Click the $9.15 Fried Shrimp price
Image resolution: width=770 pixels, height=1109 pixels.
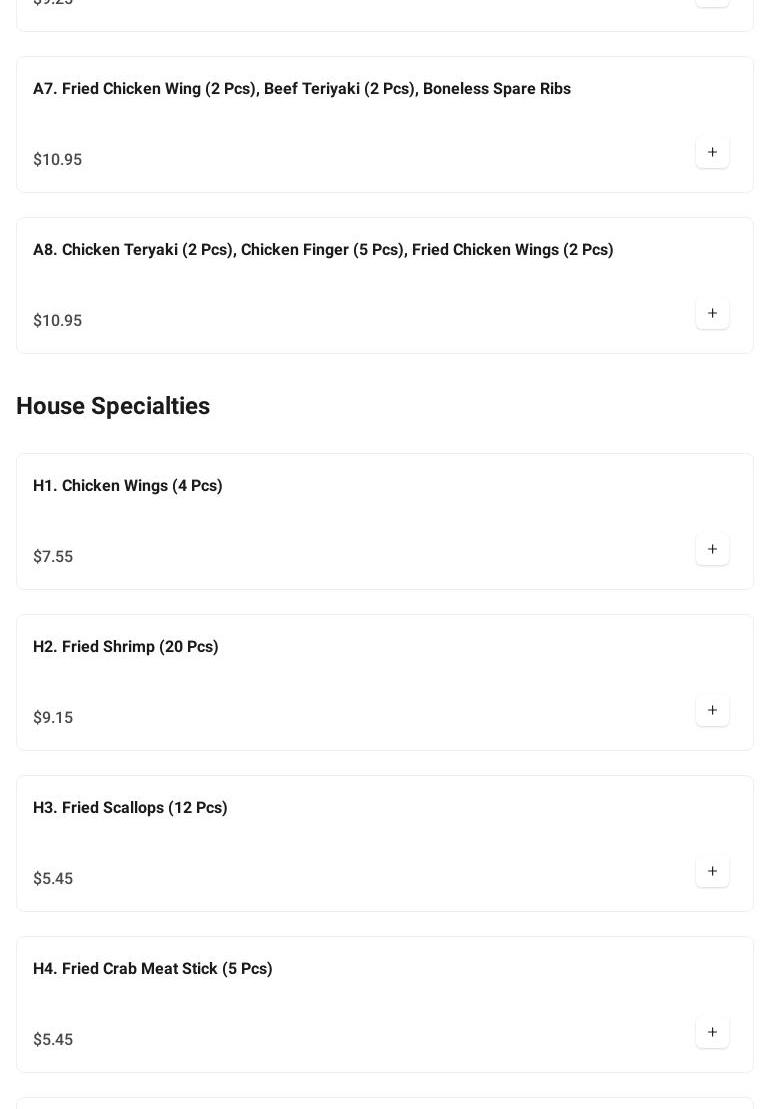[53, 718]
